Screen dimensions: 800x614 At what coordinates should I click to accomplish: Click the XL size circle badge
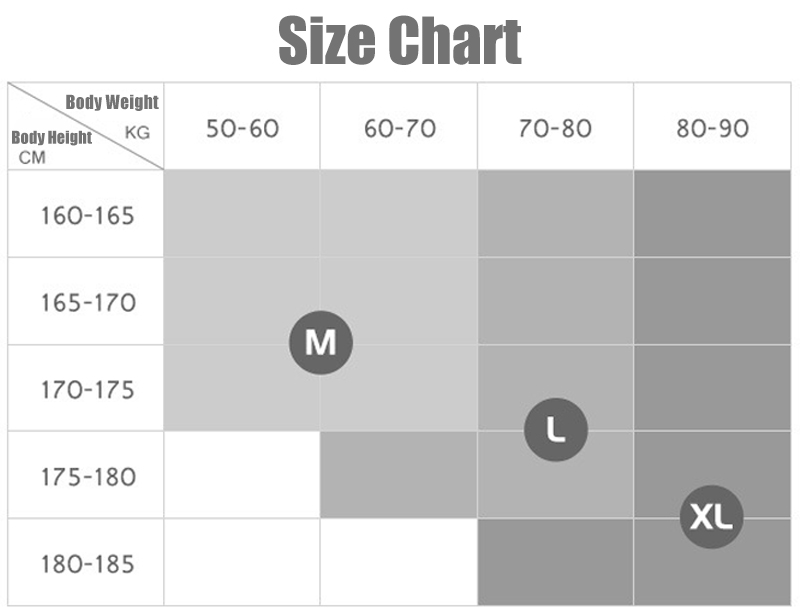[x=712, y=517]
